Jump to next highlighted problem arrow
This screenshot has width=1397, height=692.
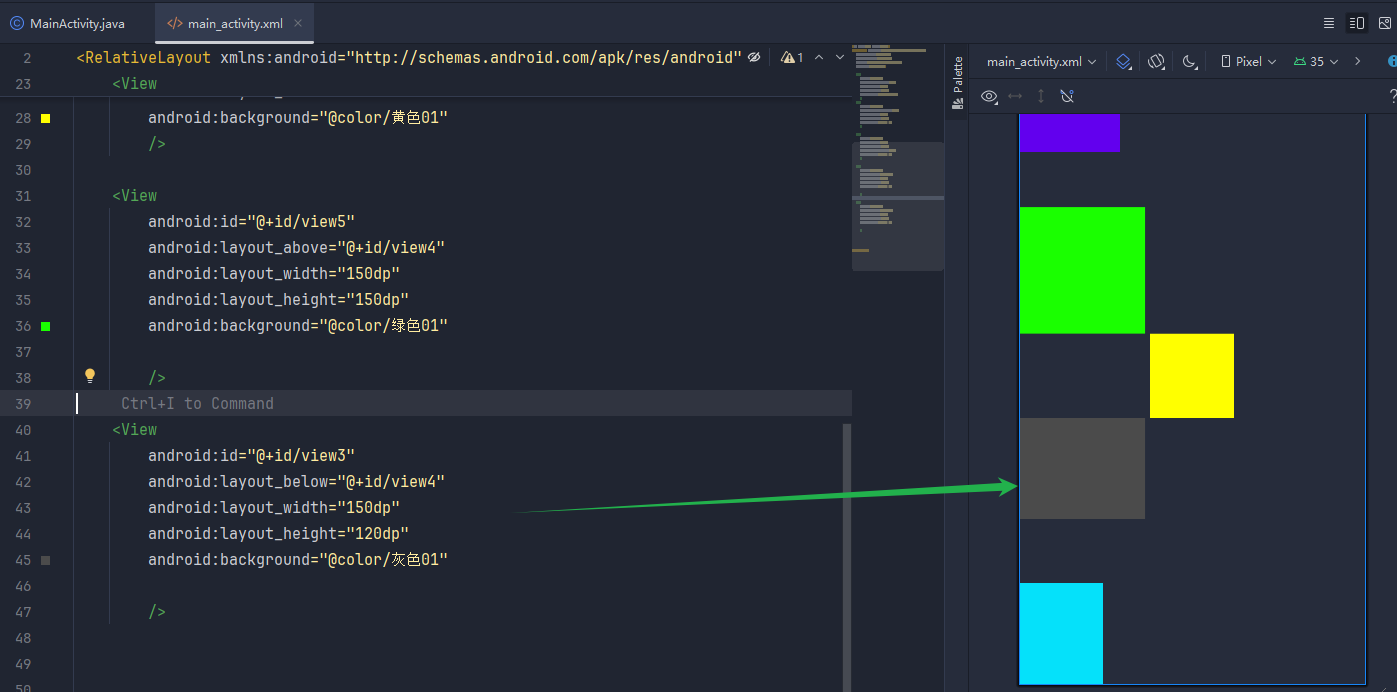[x=840, y=58]
